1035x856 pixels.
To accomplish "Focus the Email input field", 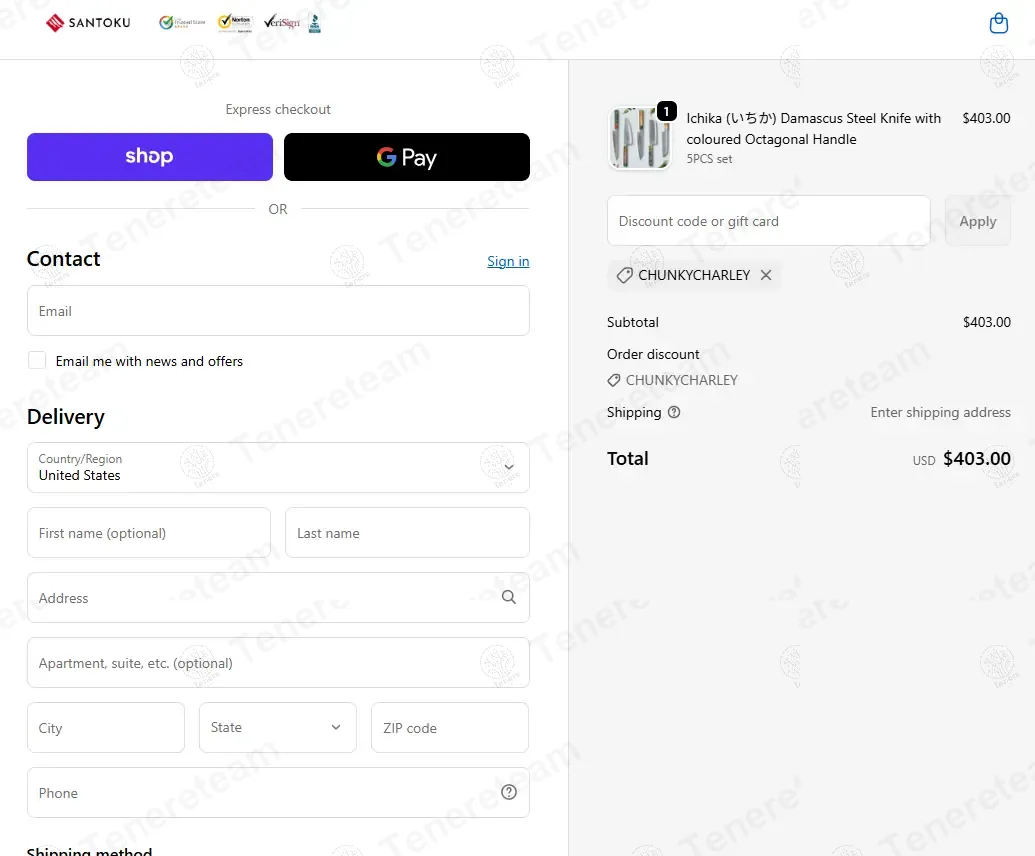I will (278, 311).
